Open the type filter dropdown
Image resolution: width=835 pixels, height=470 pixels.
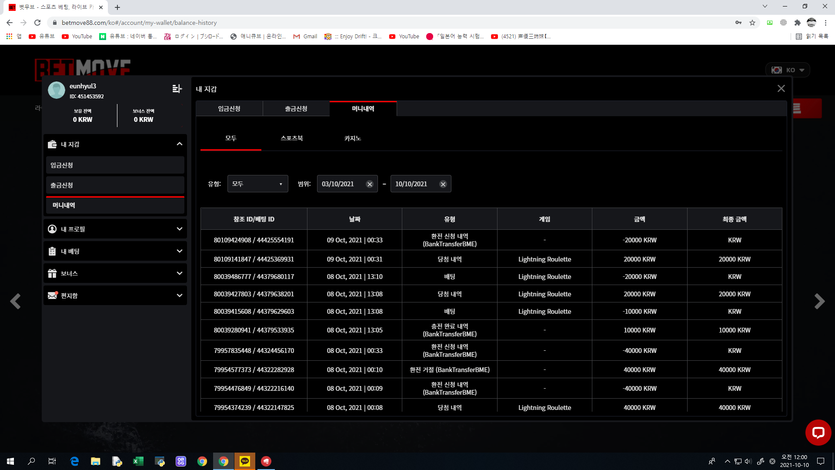pyautogui.click(x=257, y=184)
